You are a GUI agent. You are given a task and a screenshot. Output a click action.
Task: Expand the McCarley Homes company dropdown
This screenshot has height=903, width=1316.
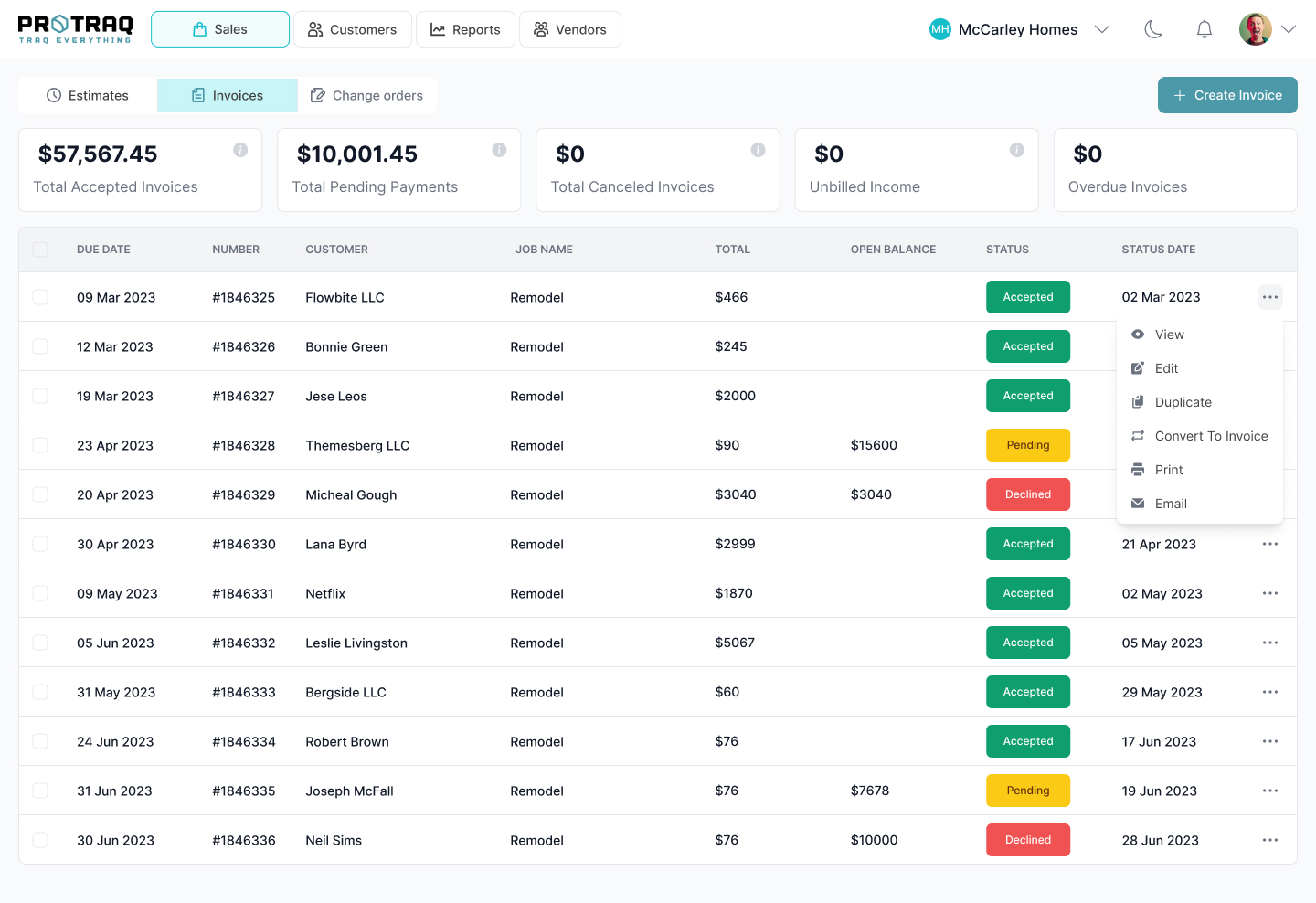coord(1102,29)
